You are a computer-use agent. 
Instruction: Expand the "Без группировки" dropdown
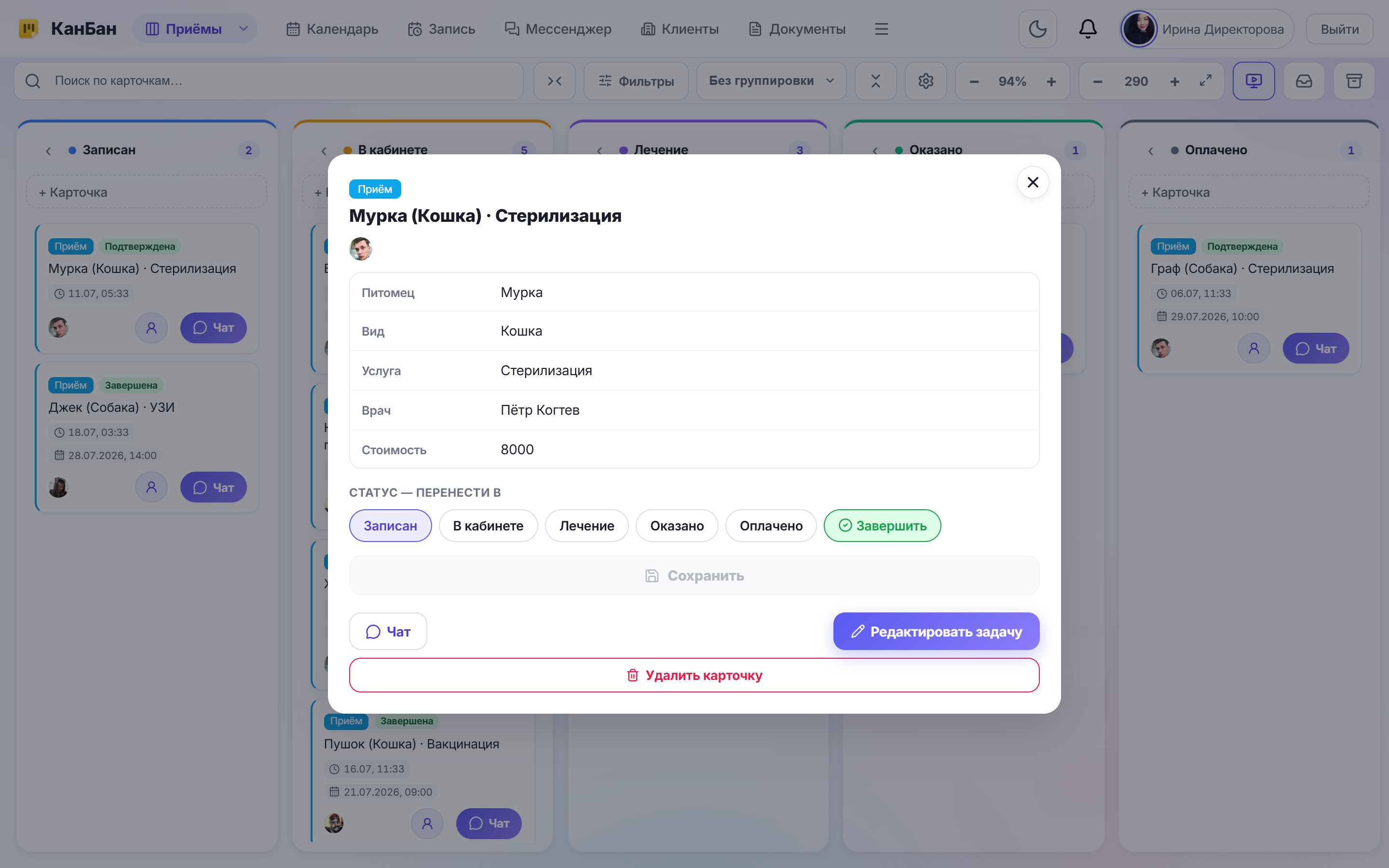pos(771,81)
